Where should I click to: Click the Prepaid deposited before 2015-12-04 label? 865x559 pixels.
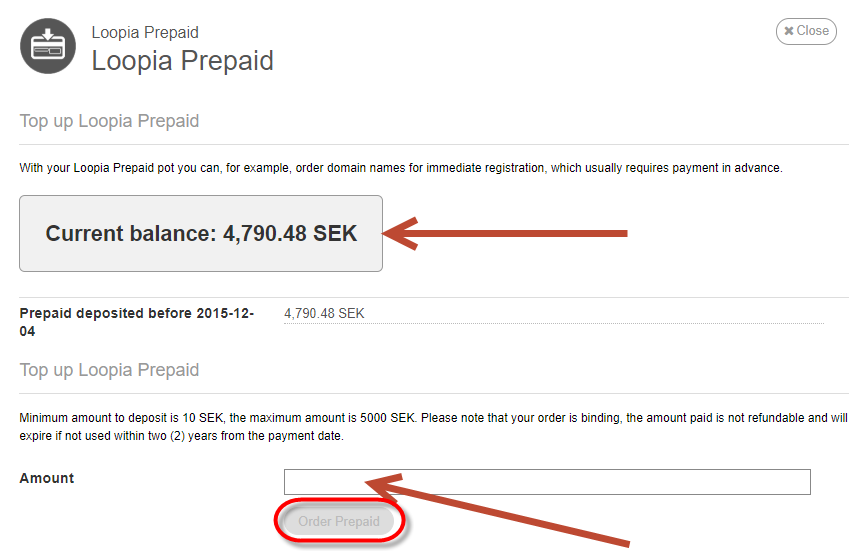pos(137,322)
